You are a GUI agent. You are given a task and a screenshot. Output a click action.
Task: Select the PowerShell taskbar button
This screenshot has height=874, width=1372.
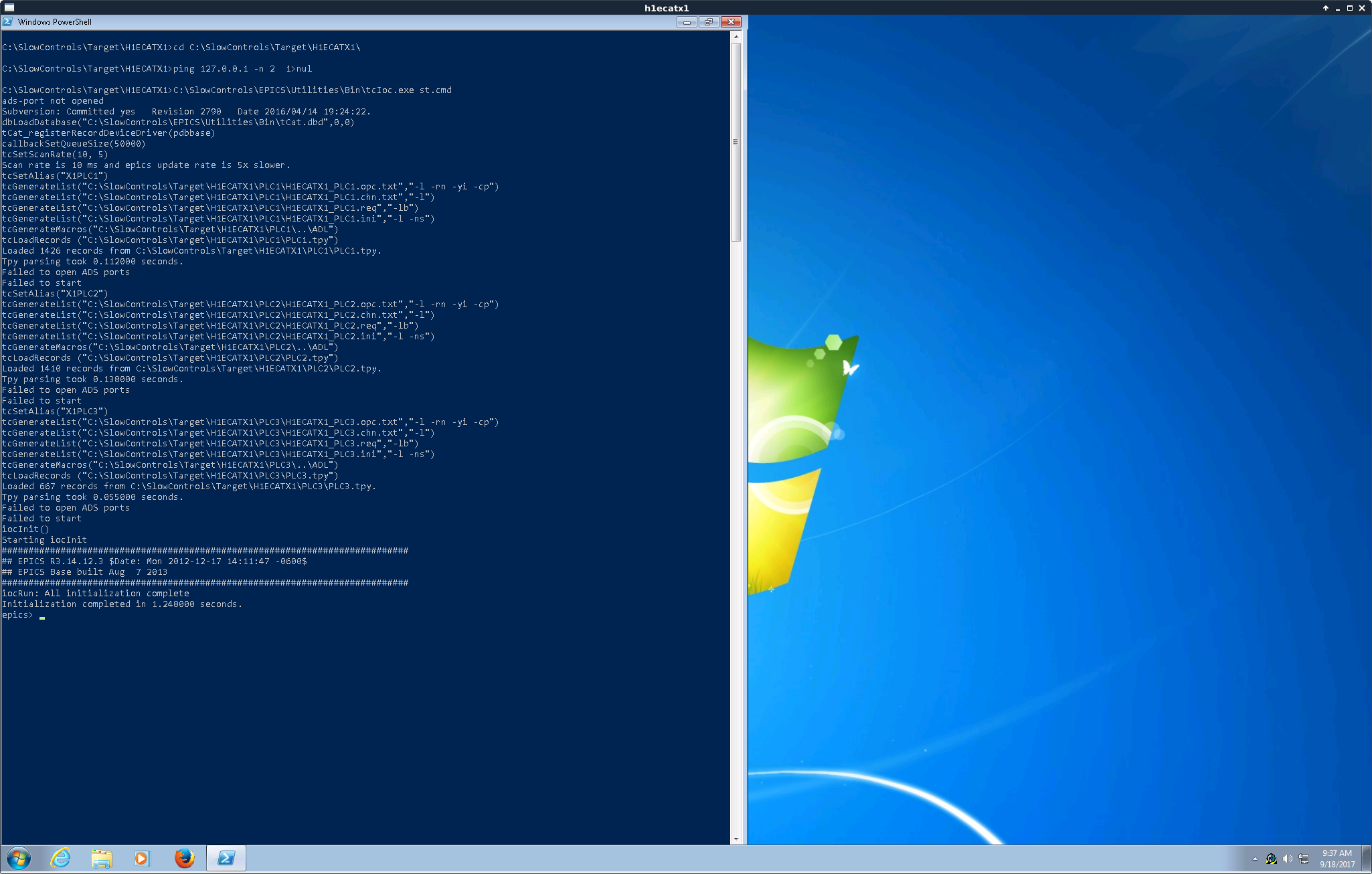(x=226, y=858)
